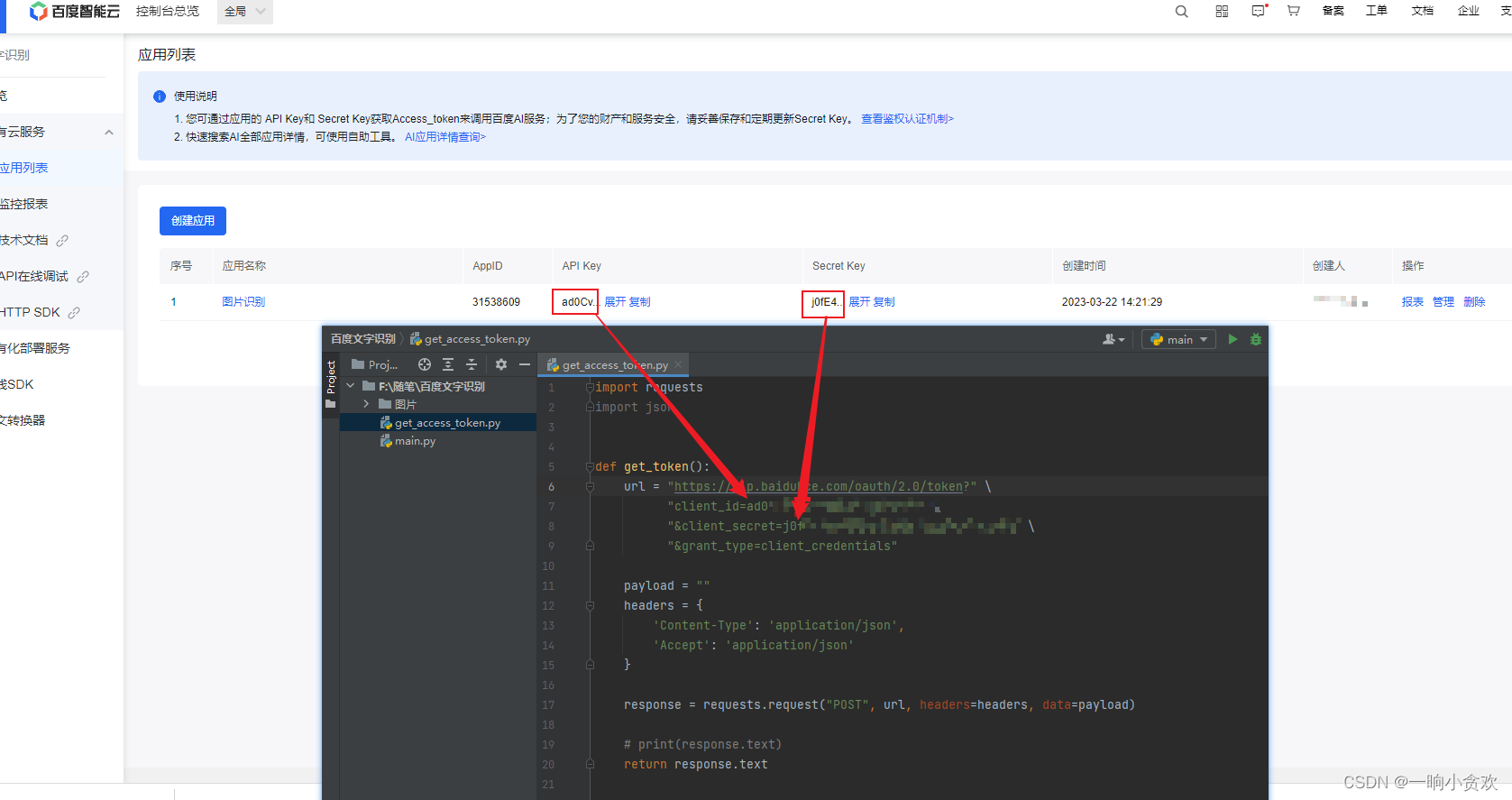Select HTTP SDK in the left sidebar

tap(30, 313)
